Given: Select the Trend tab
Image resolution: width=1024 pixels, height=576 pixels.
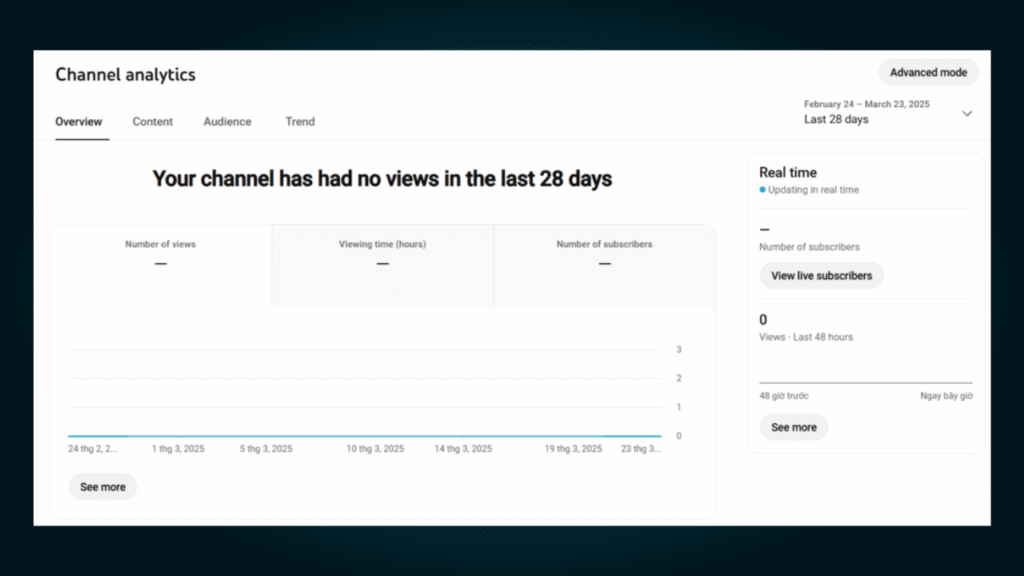Looking at the screenshot, I should (x=300, y=122).
